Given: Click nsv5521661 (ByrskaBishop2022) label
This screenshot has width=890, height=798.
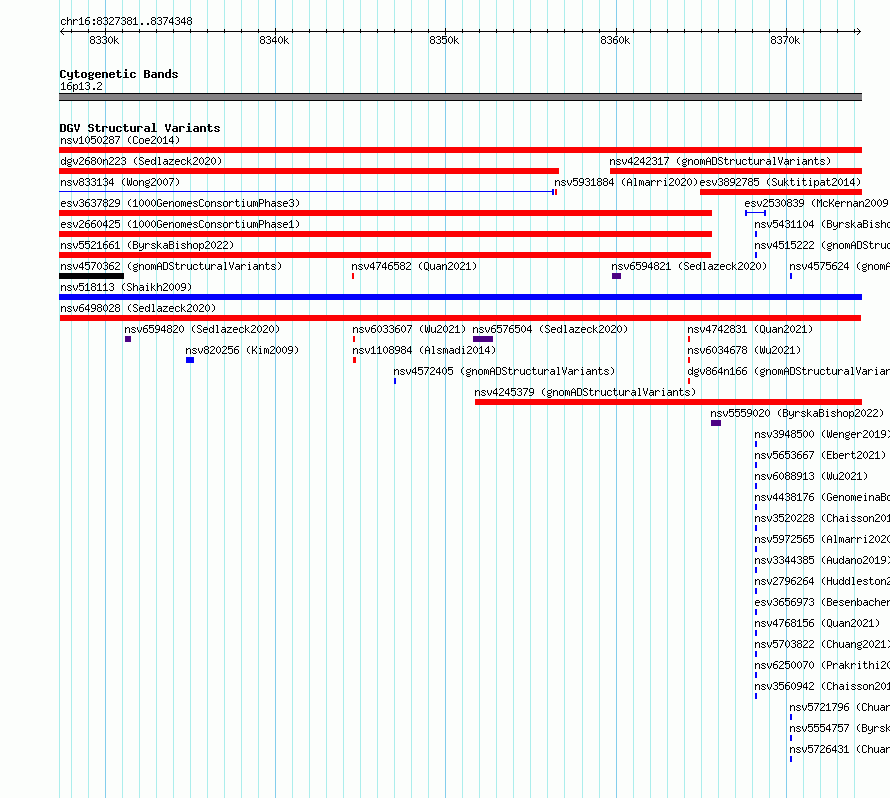Looking at the screenshot, I should [147, 245].
